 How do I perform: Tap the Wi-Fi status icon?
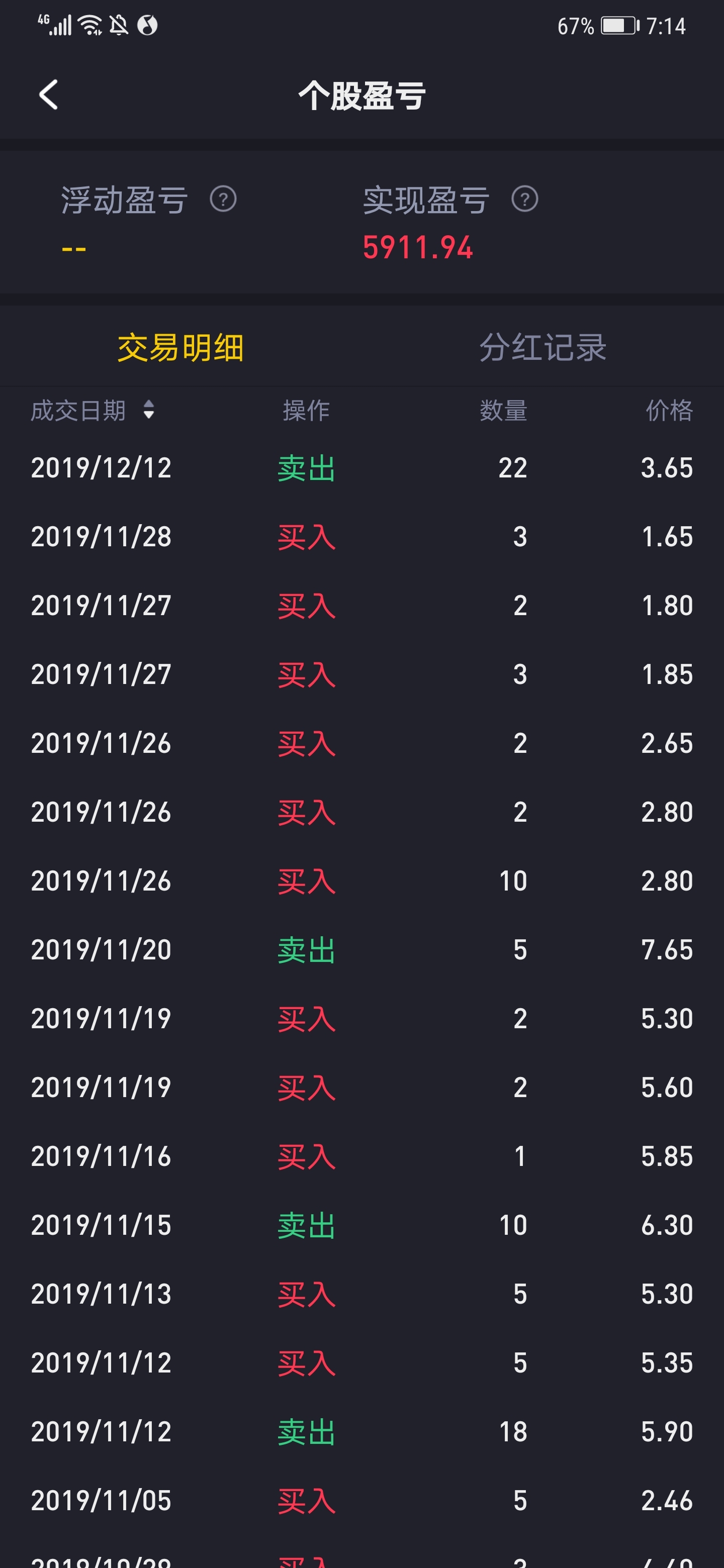92,26
